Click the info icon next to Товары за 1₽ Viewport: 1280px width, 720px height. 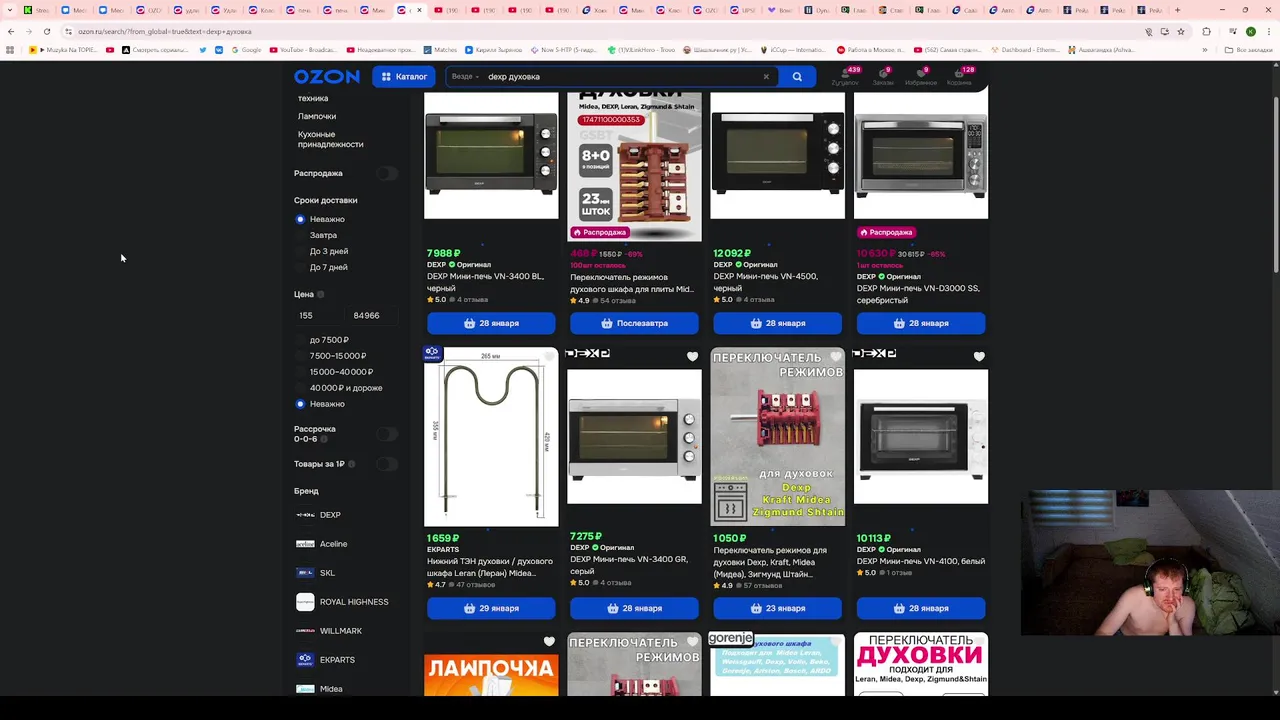coord(352,464)
